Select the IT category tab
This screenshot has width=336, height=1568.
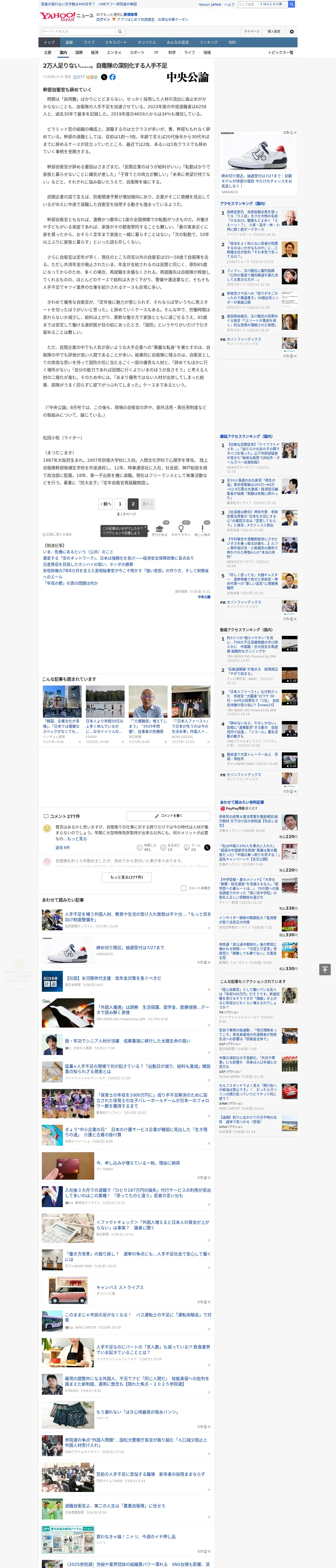(156, 53)
